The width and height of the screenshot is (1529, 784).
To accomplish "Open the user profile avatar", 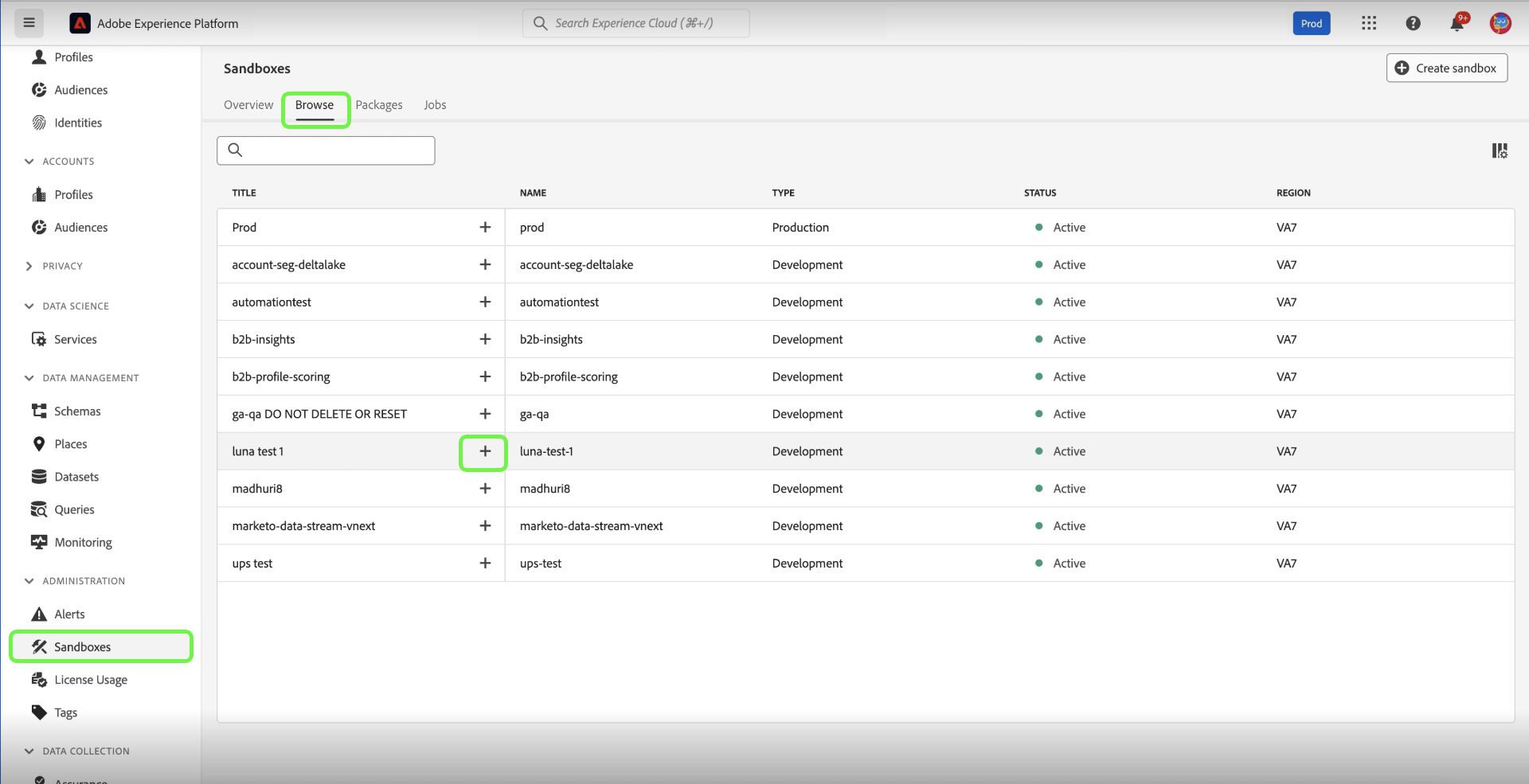I will coord(1500,23).
